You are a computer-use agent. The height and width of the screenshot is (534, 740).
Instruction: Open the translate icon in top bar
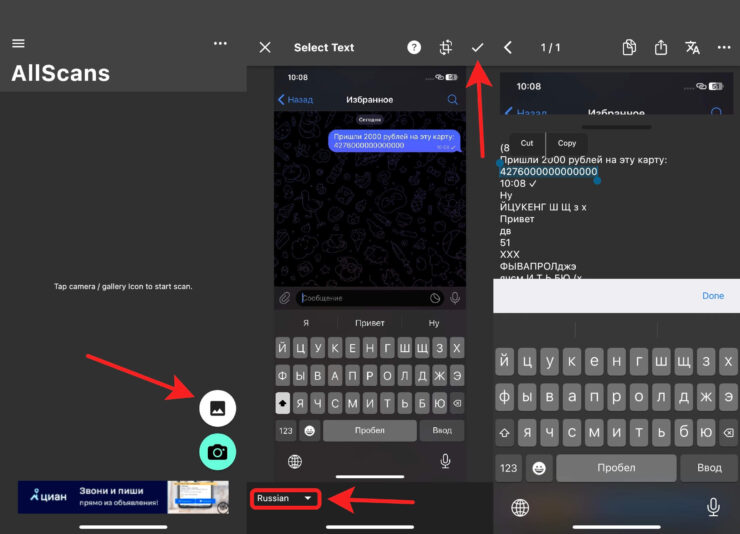pos(692,47)
